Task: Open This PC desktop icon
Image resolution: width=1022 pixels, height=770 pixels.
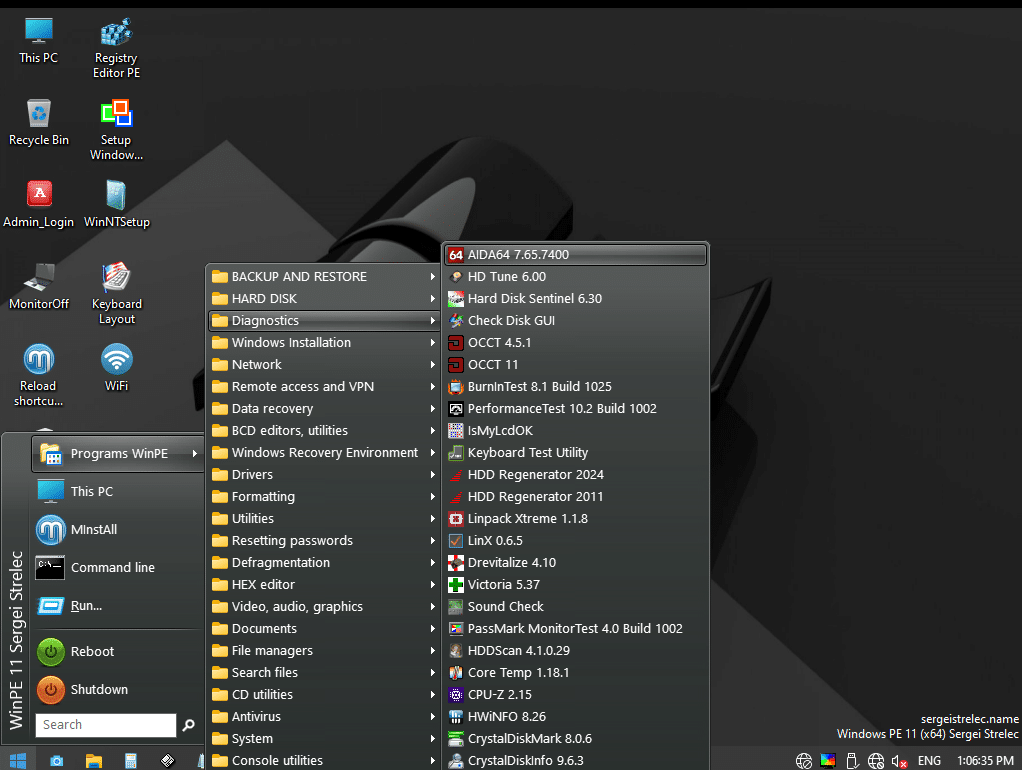Action: 38,40
